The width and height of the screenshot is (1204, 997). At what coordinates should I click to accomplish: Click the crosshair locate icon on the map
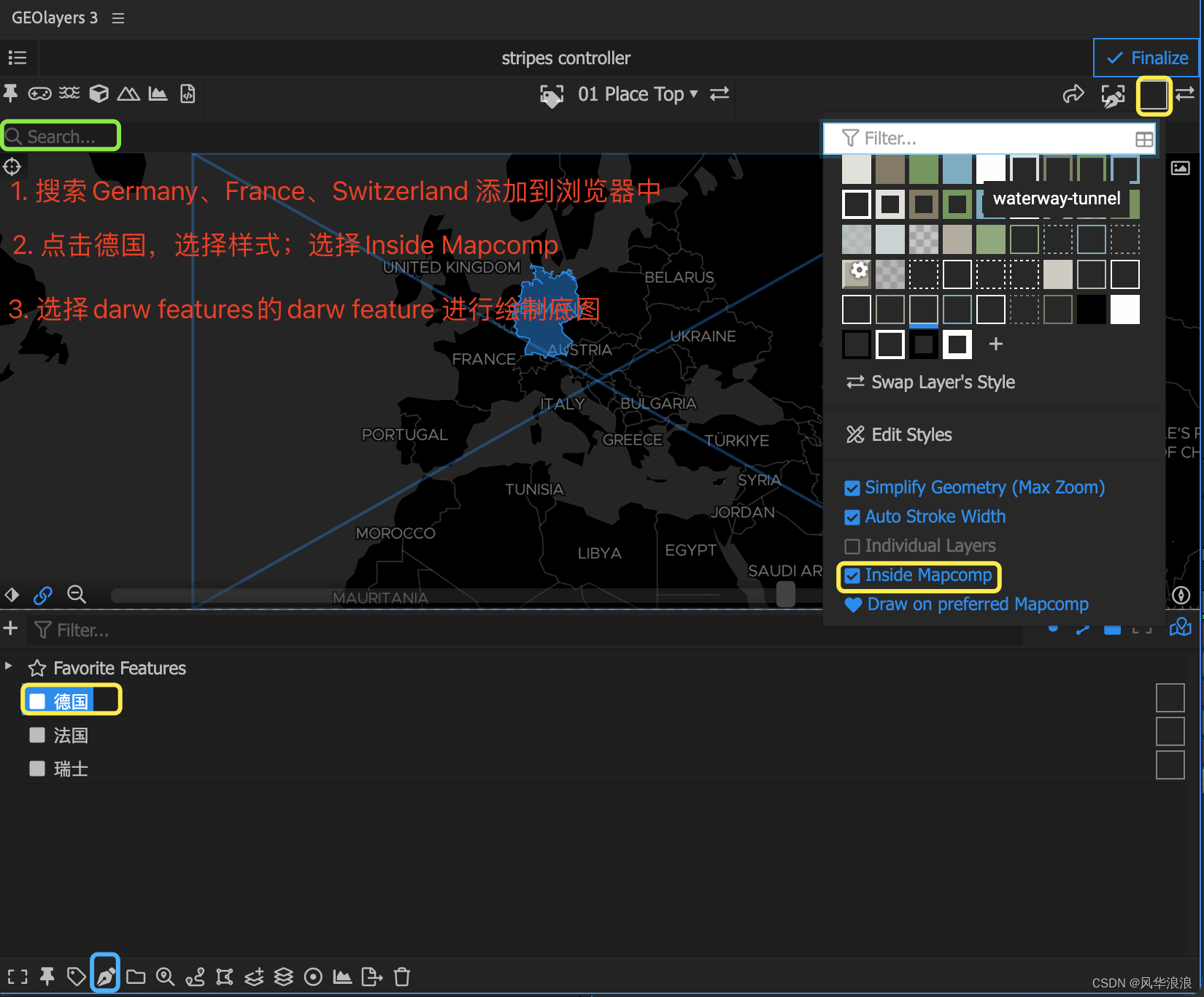tap(12, 167)
